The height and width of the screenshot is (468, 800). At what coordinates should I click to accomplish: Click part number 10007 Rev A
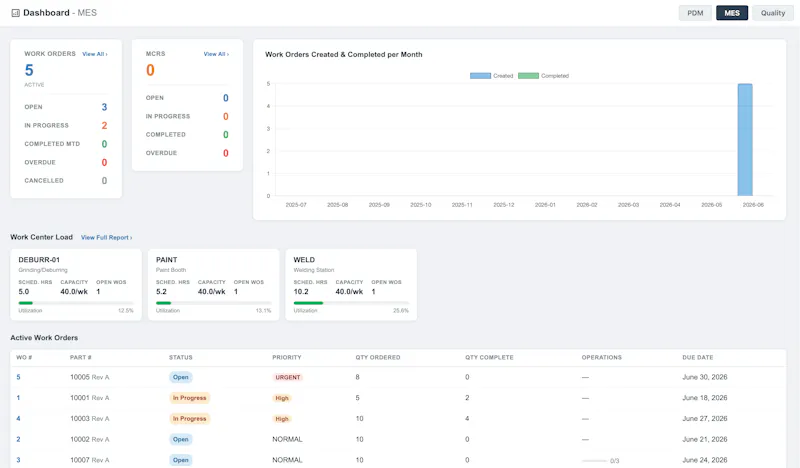(x=90, y=460)
